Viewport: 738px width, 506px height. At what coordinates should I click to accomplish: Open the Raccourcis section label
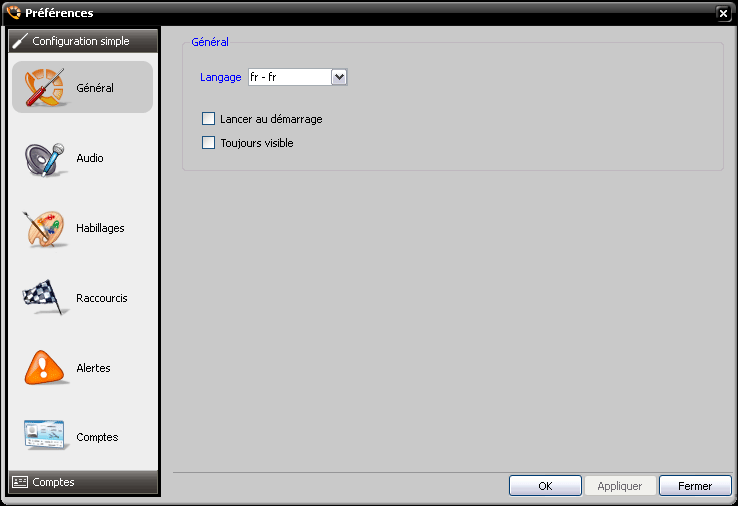coord(102,298)
